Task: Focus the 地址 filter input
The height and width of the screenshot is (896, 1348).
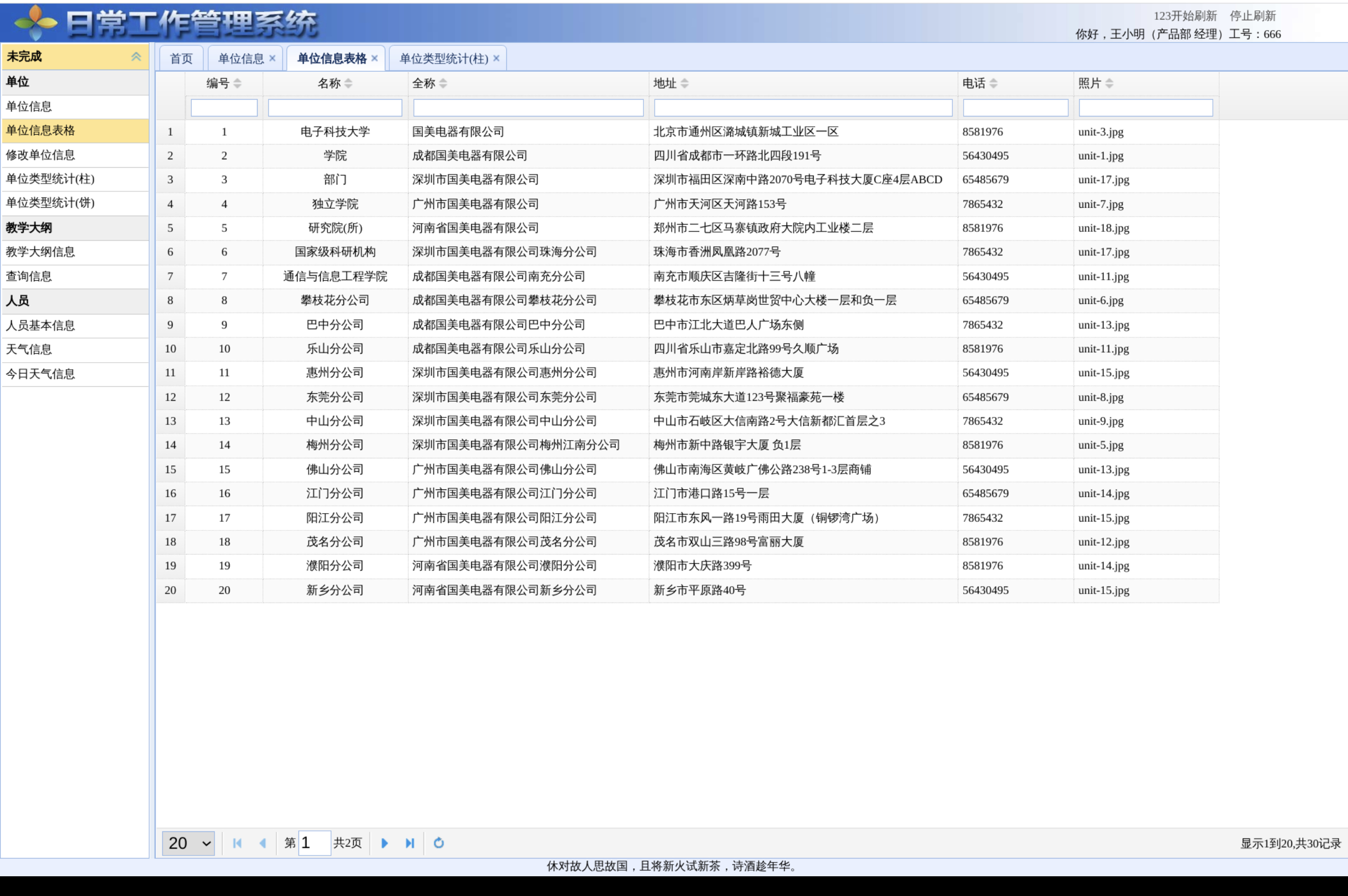Action: point(803,108)
